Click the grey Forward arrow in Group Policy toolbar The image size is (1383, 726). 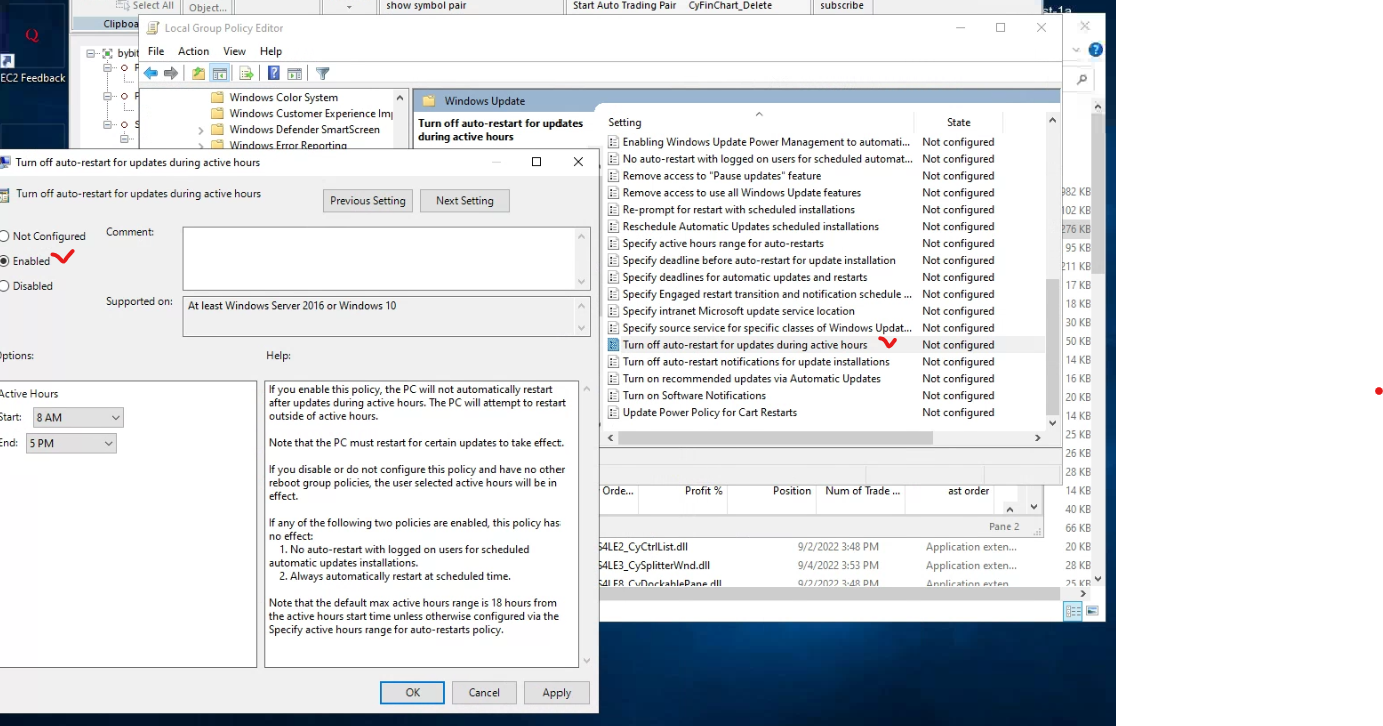(171, 73)
